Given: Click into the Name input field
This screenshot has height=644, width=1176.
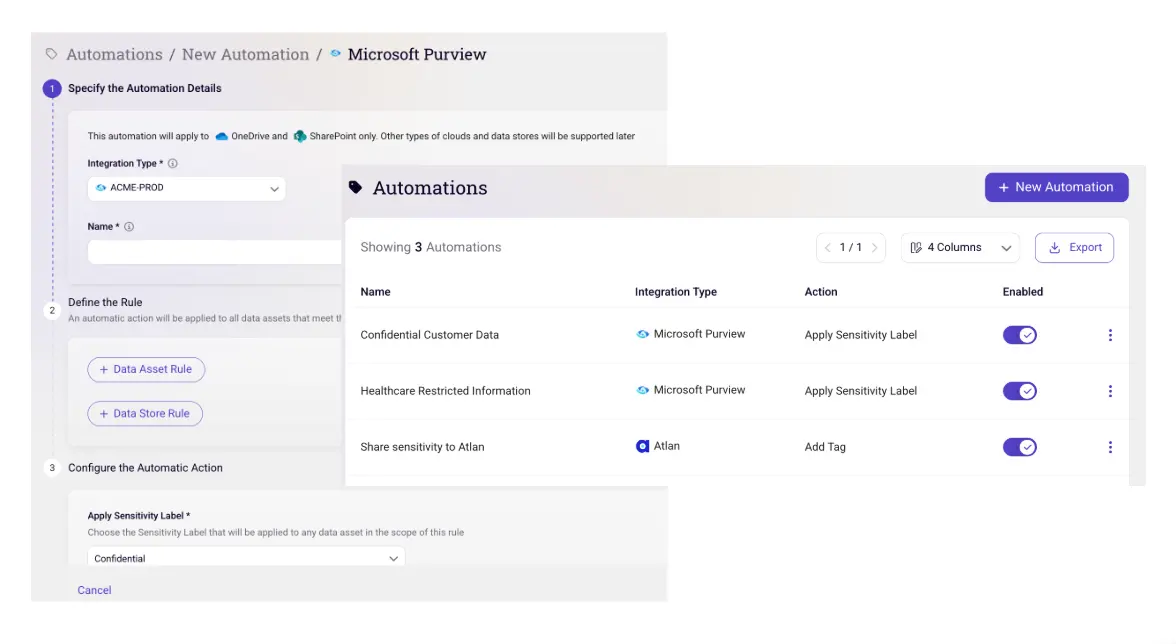Looking at the screenshot, I should point(214,252).
